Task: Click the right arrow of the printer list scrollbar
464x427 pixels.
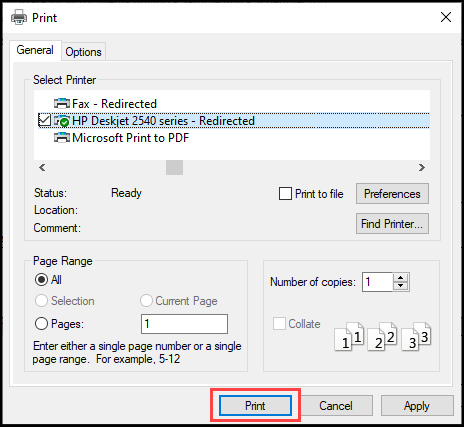Action: coord(422,167)
